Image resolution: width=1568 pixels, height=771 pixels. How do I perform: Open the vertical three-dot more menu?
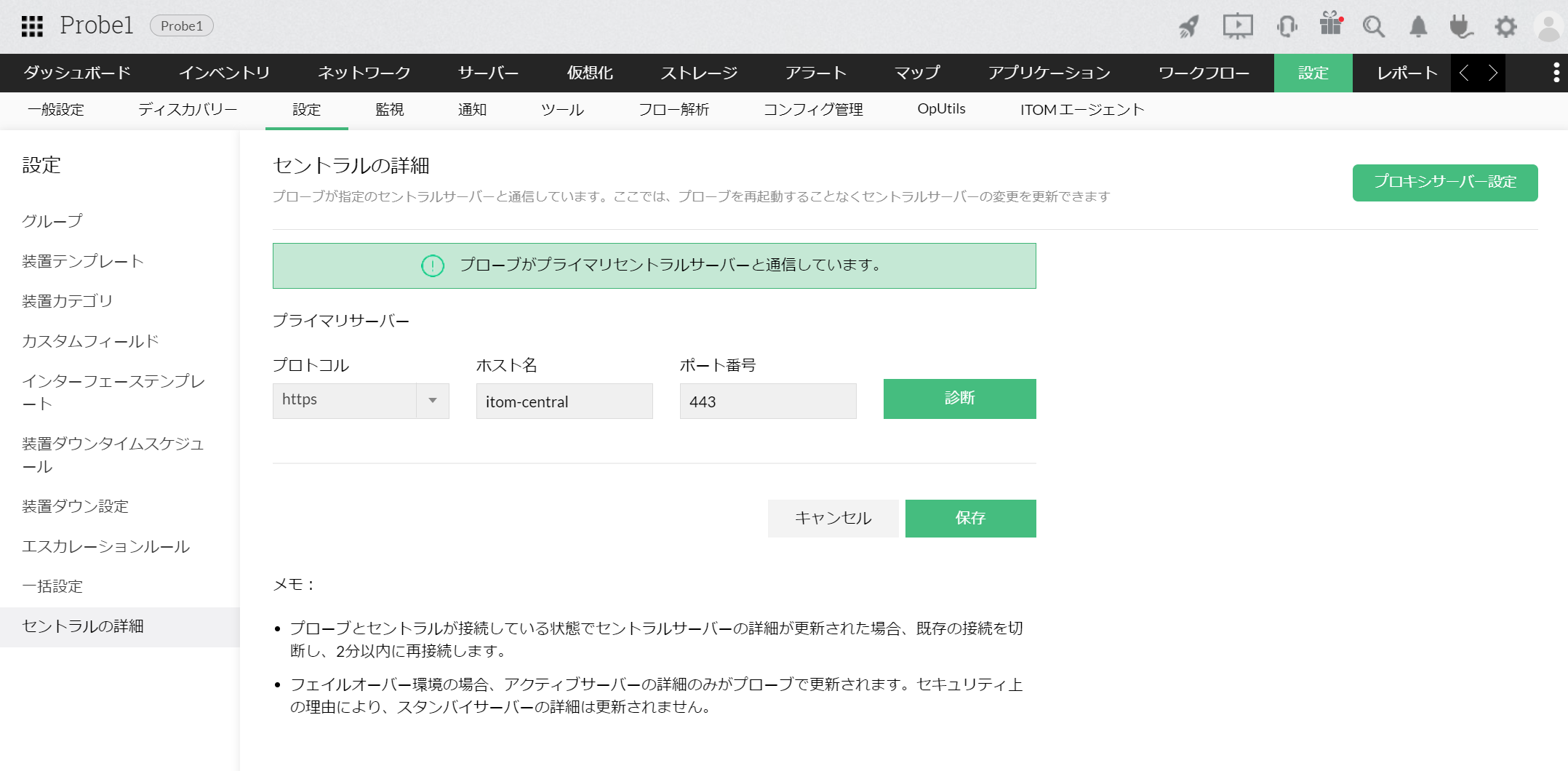coord(1556,73)
